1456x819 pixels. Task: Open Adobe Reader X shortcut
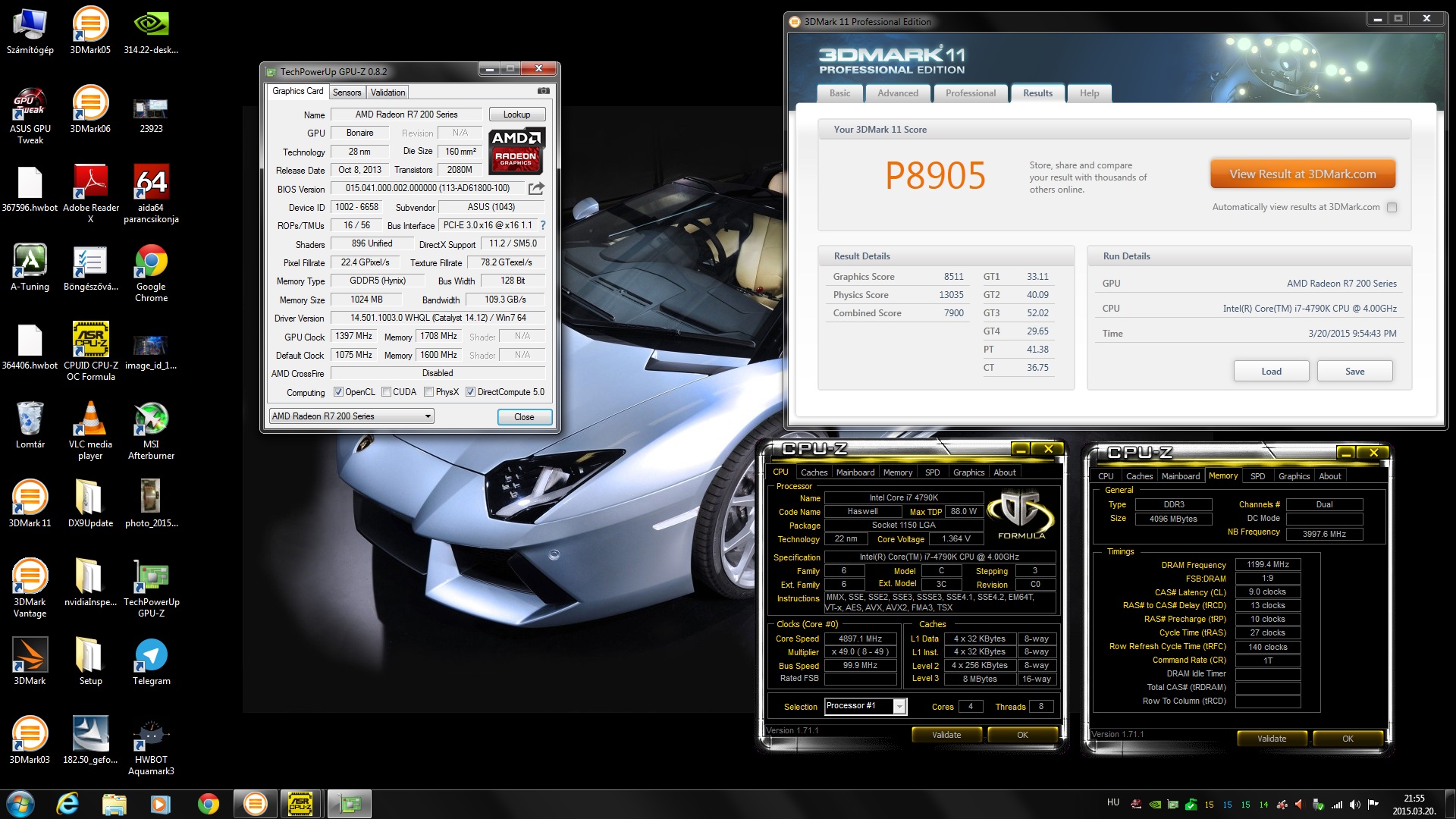tap(90, 193)
